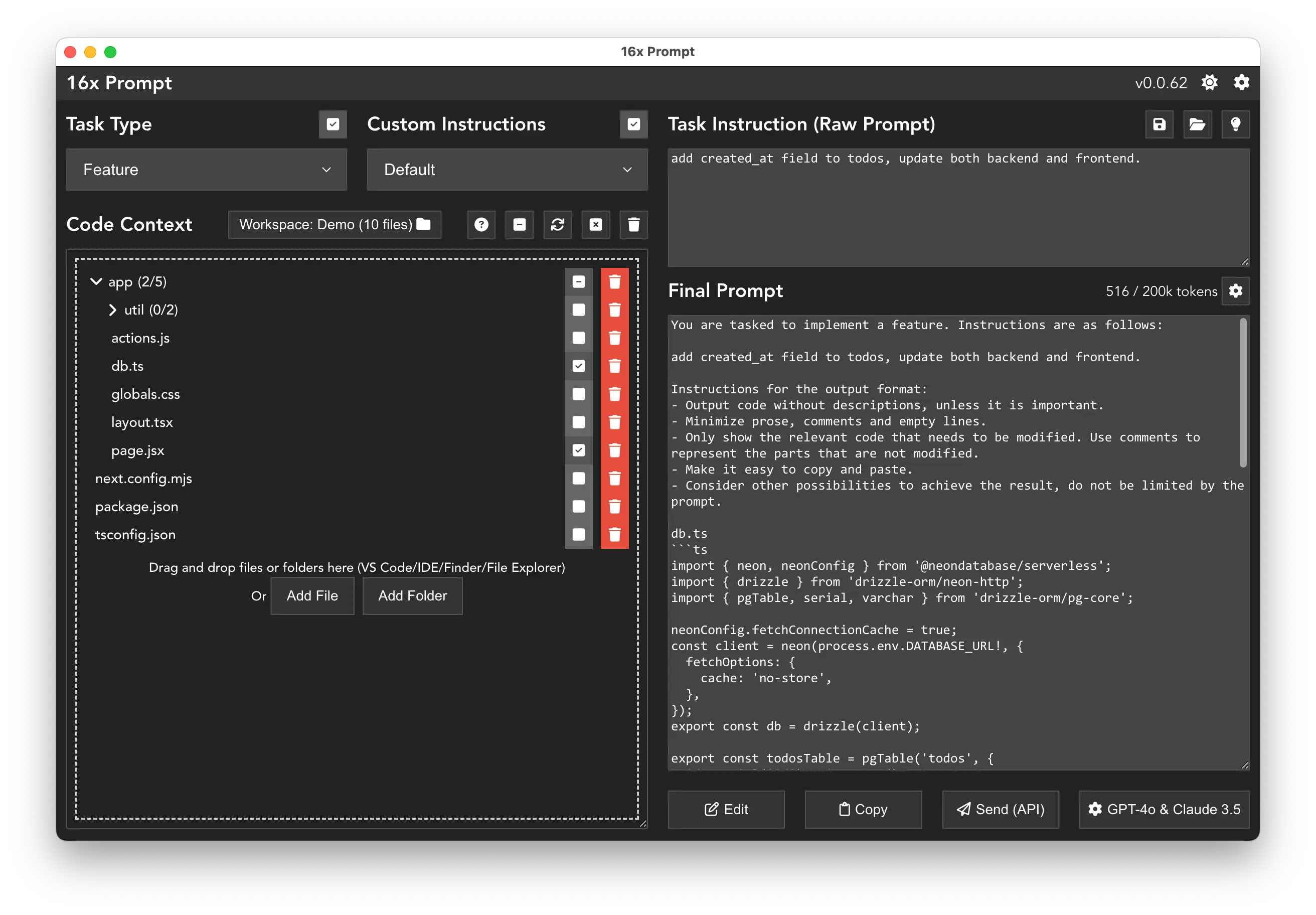
Task: Click the lightbulb tips icon
Action: [1236, 124]
